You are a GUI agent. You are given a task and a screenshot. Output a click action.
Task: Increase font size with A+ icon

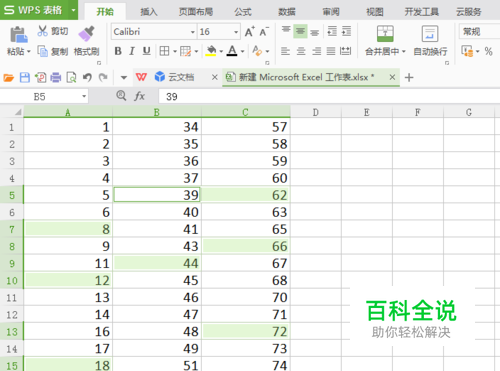click(249, 32)
